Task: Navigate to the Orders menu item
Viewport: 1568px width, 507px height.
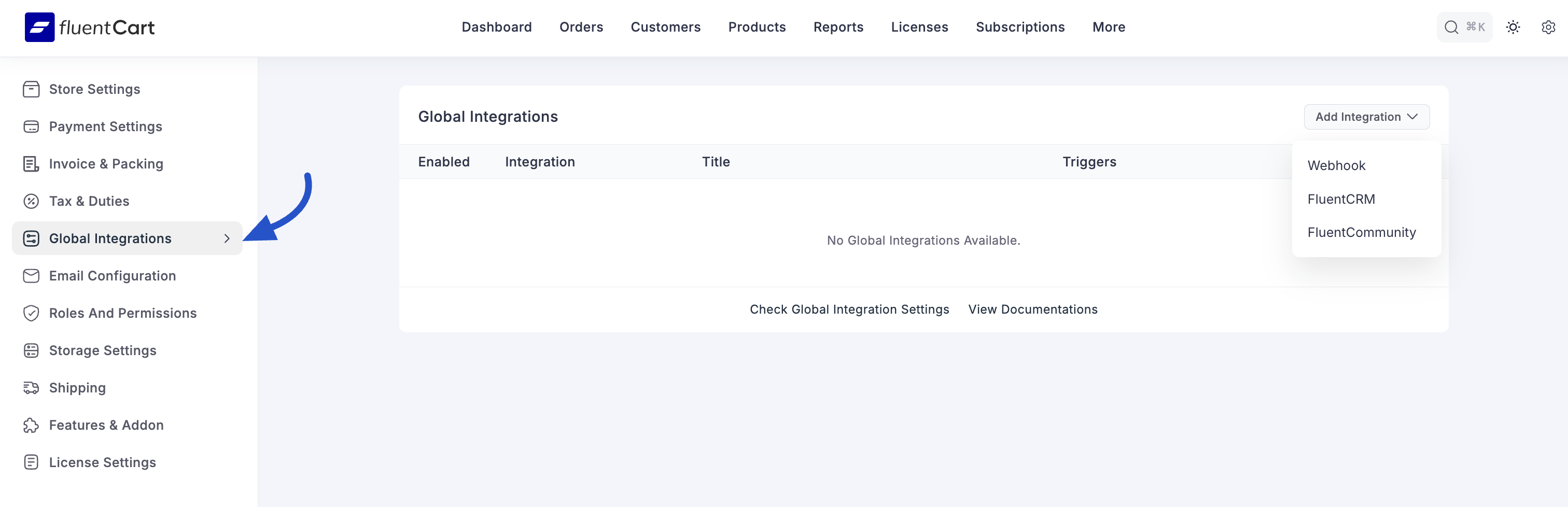Action: (581, 27)
